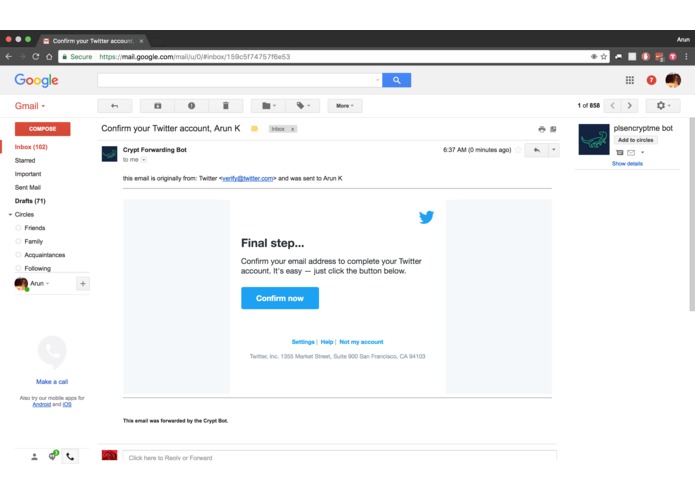Go to the newer conversation arrow
The width and height of the screenshot is (695, 494).
coord(613,106)
